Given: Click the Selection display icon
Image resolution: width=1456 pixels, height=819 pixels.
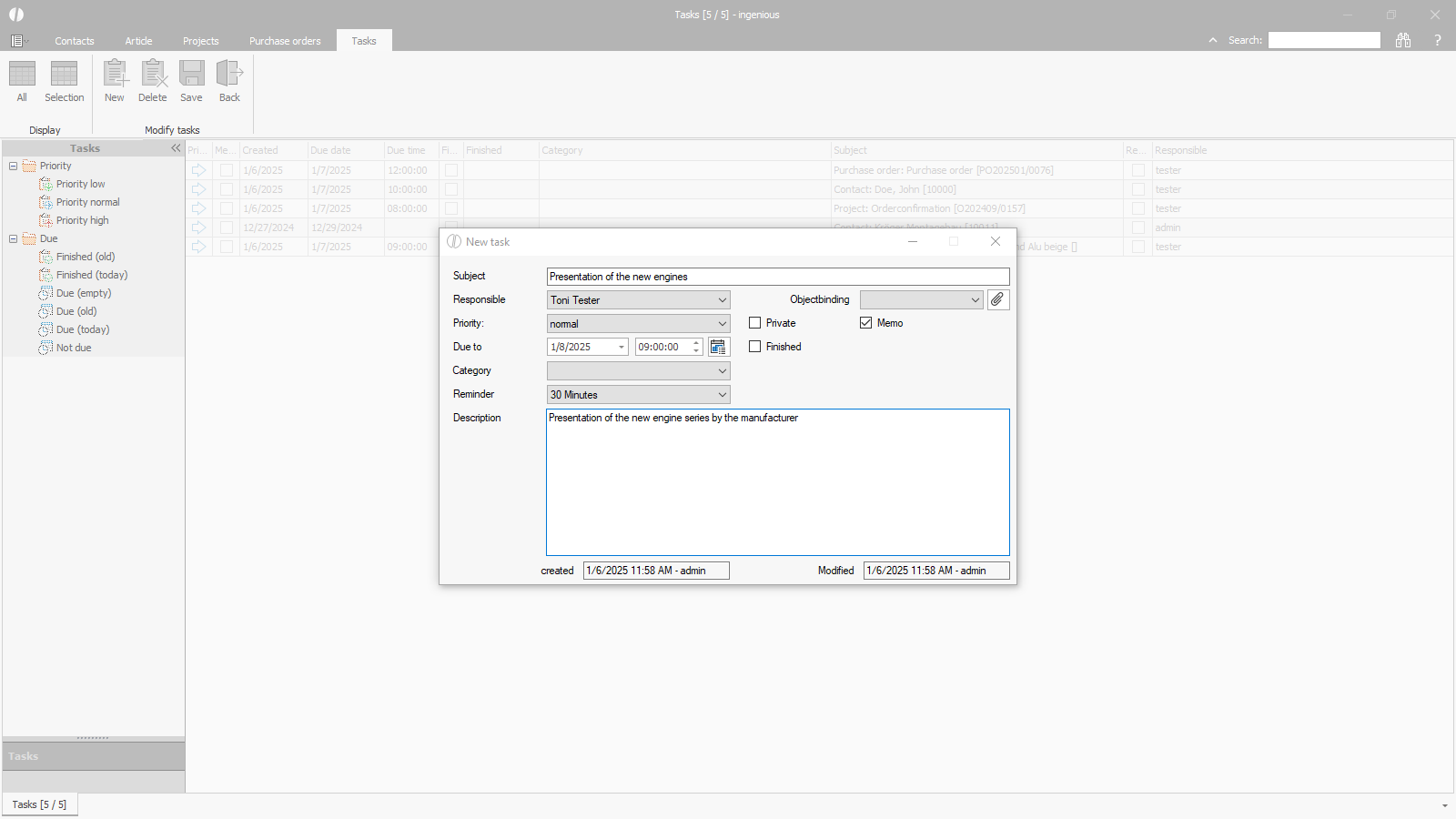Looking at the screenshot, I should [64, 75].
